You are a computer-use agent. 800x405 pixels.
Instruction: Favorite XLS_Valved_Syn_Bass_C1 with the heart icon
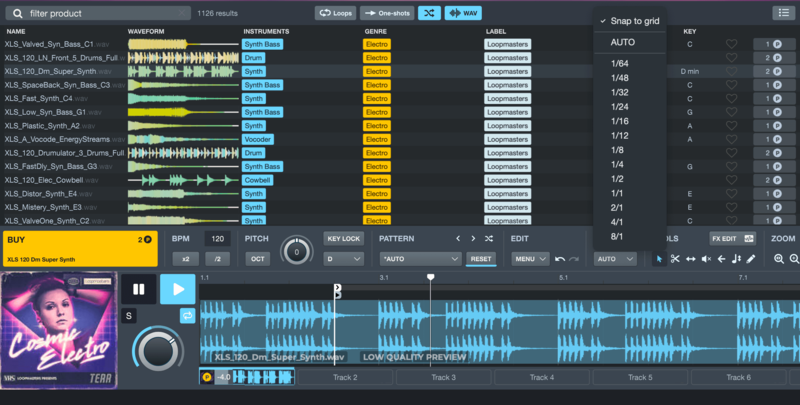click(732, 45)
